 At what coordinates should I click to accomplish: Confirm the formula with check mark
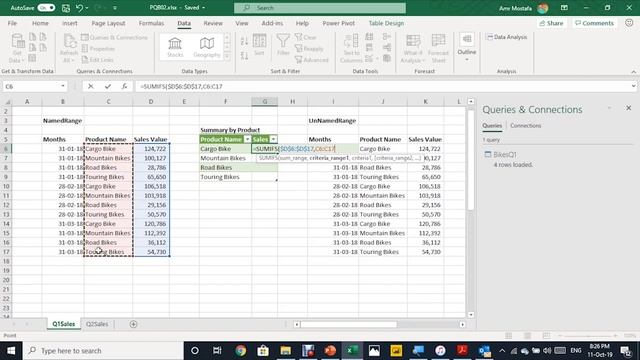(108, 86)
